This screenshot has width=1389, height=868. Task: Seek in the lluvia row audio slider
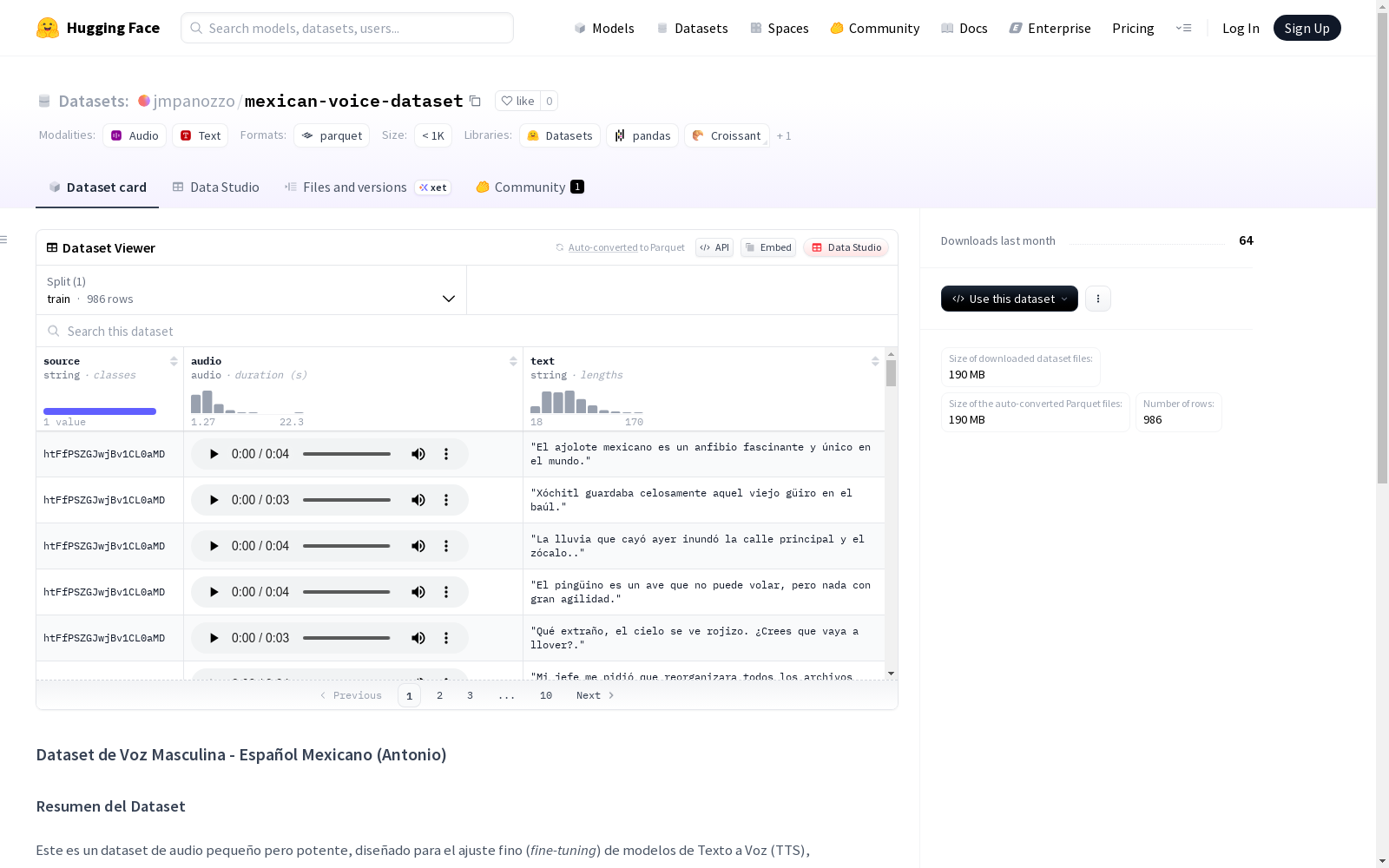pyautogui.click(x=346, y=546)
